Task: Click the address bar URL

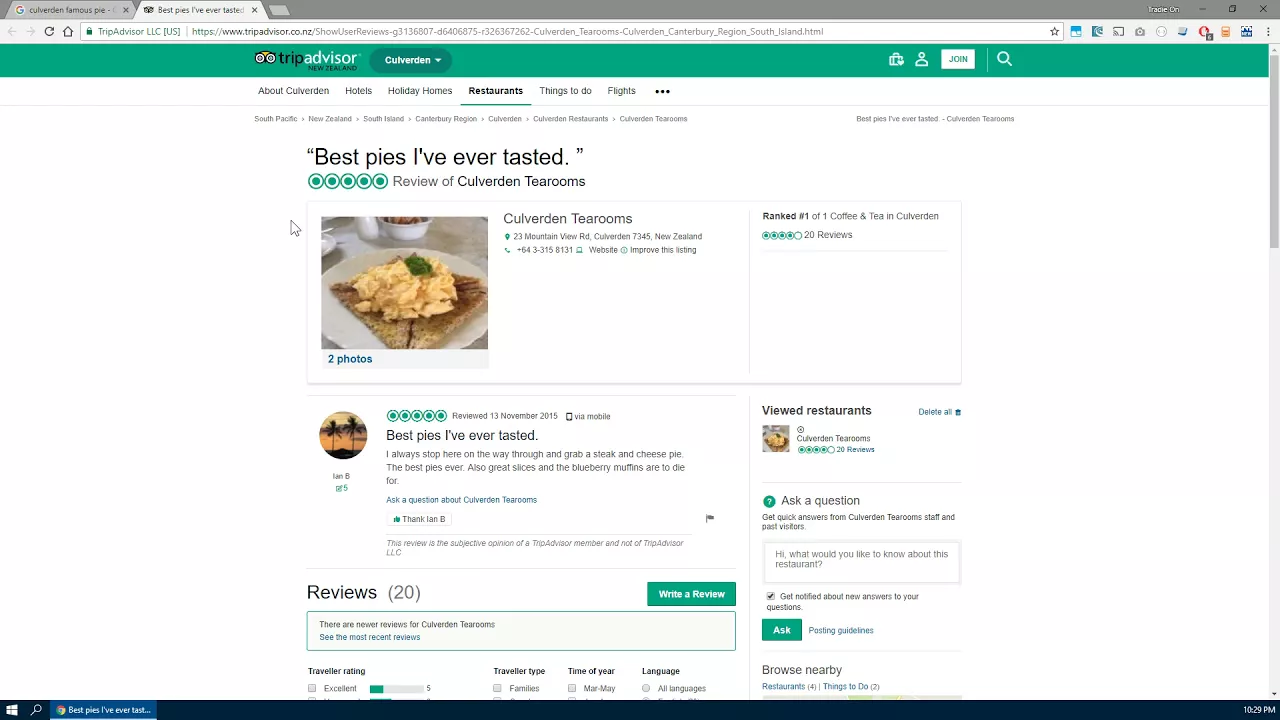Action: [507, 31]
